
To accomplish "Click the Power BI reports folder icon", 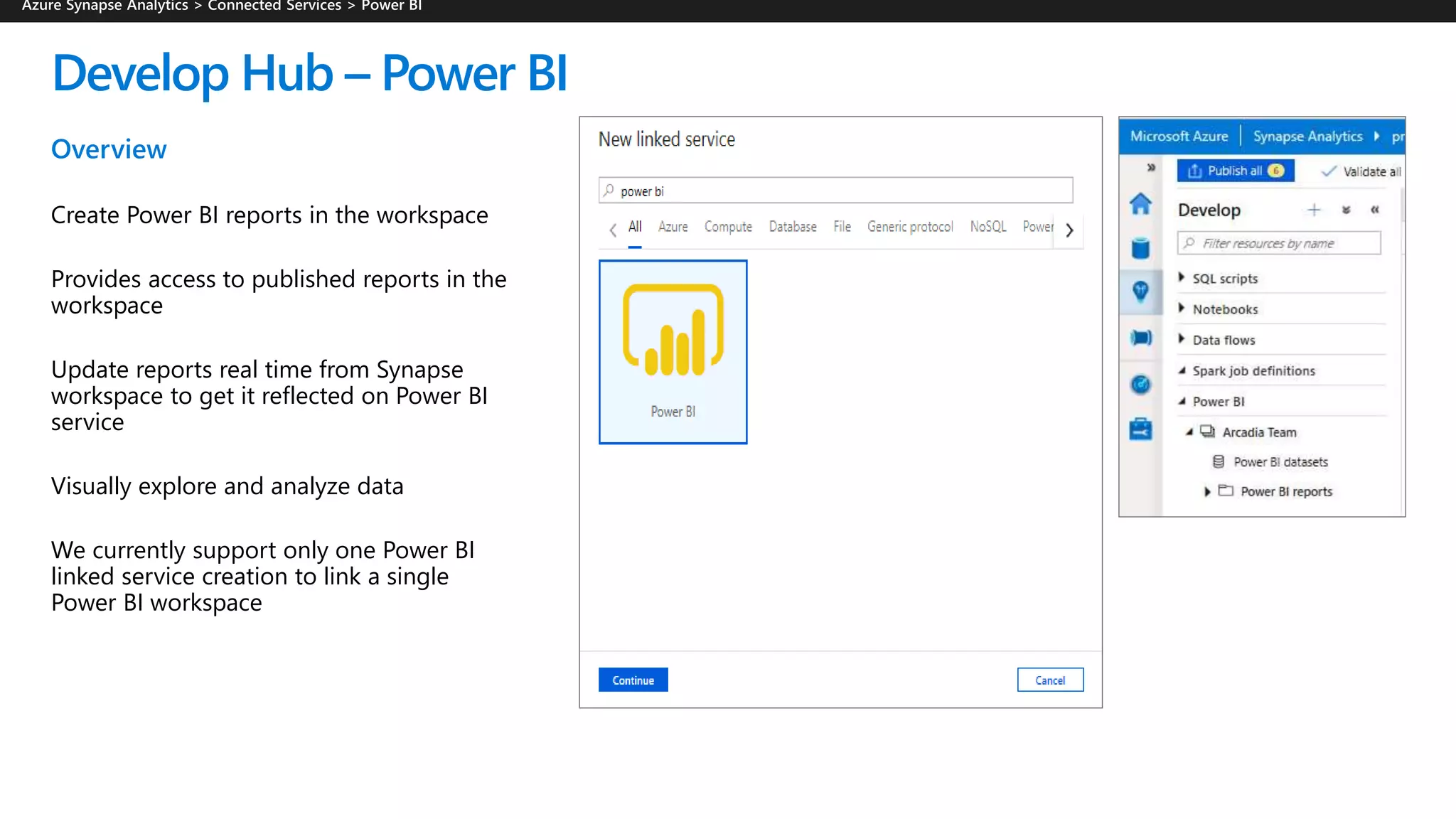I will [1226, 491].
